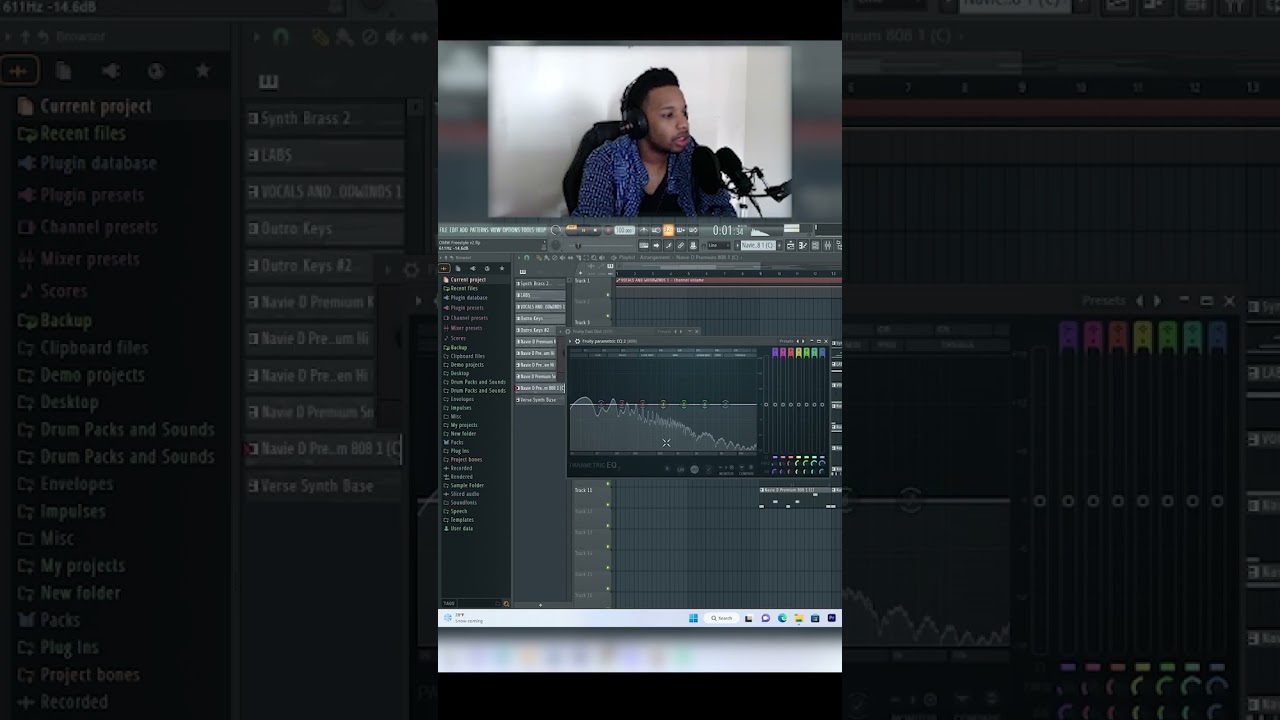Image resolution: width=1280 pixels, height=720 pixels.
Task: Click the snap selector showing Line
Action: tap(718, 245)
